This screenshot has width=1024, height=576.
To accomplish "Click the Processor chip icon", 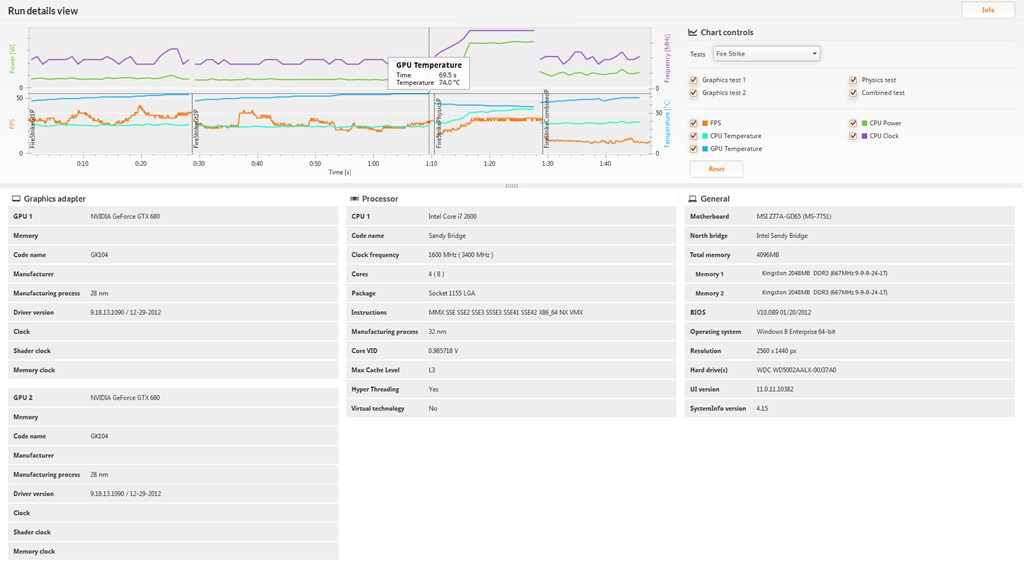I will point(355,199).
